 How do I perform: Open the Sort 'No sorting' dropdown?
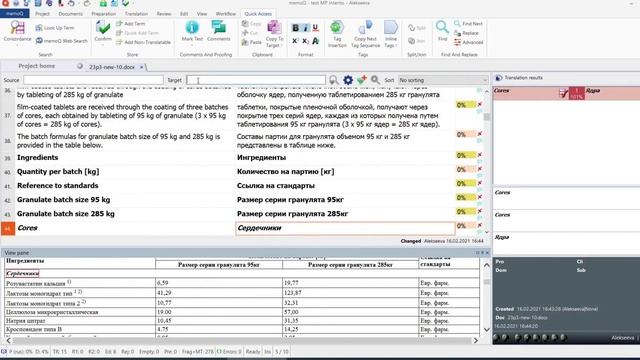point(443,80)
